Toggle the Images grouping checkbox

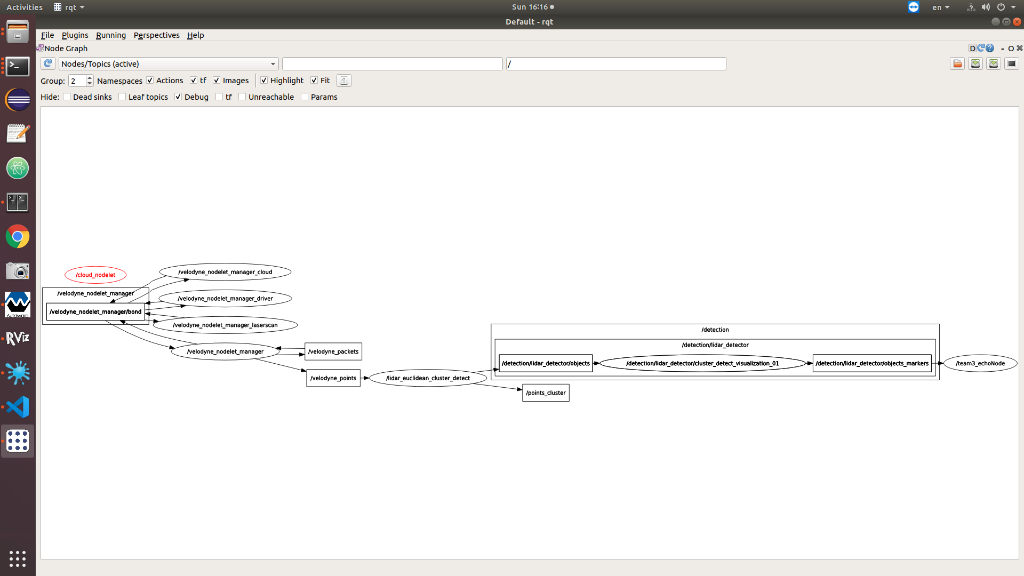tap(217, 80)
